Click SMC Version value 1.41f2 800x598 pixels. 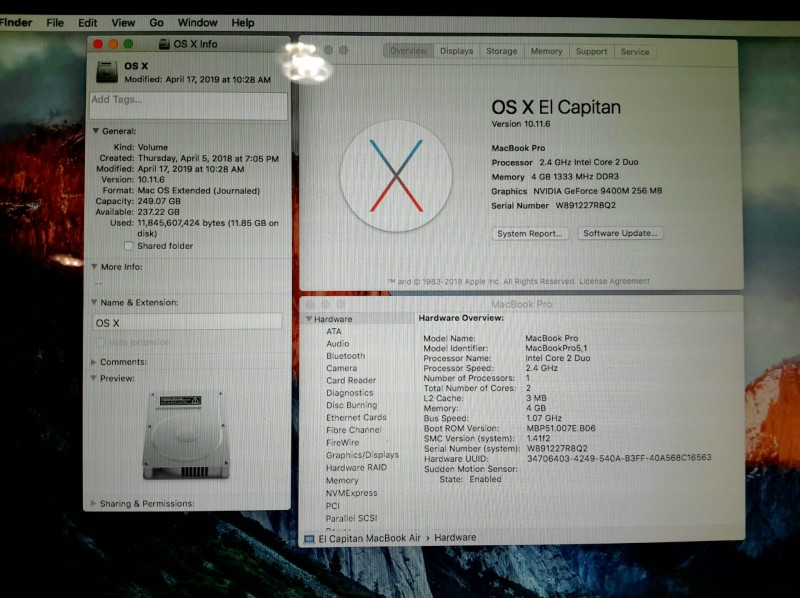538,438
